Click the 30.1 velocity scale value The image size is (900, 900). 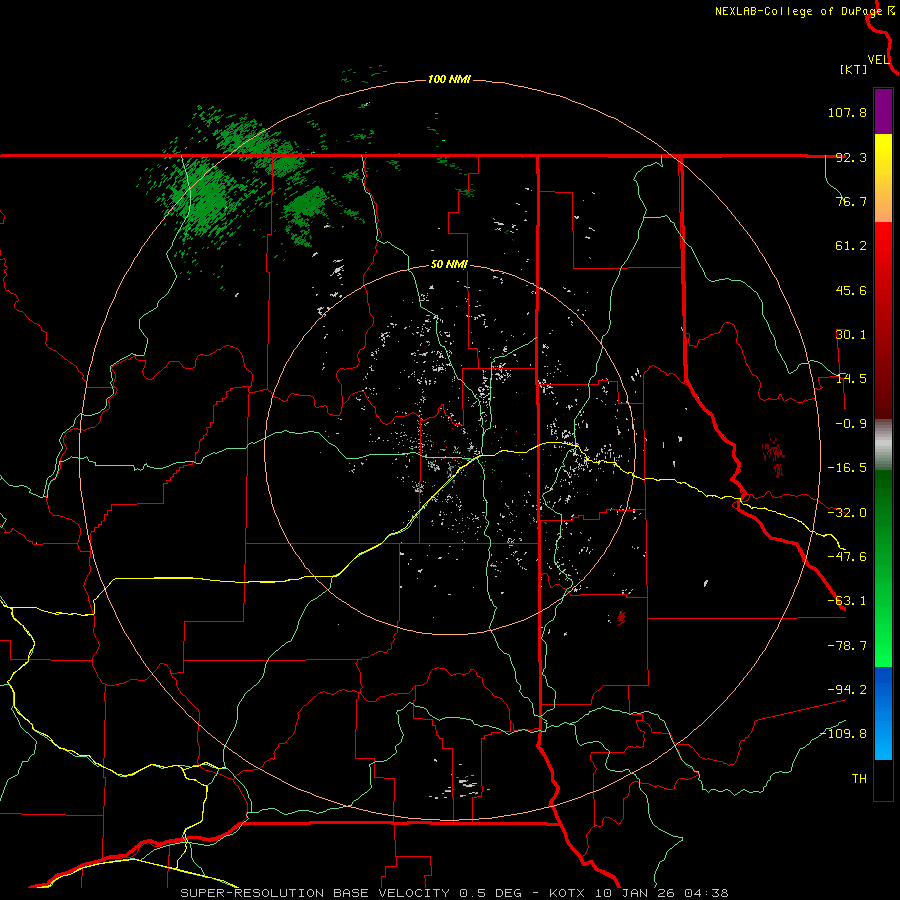[x=851, y=335]
